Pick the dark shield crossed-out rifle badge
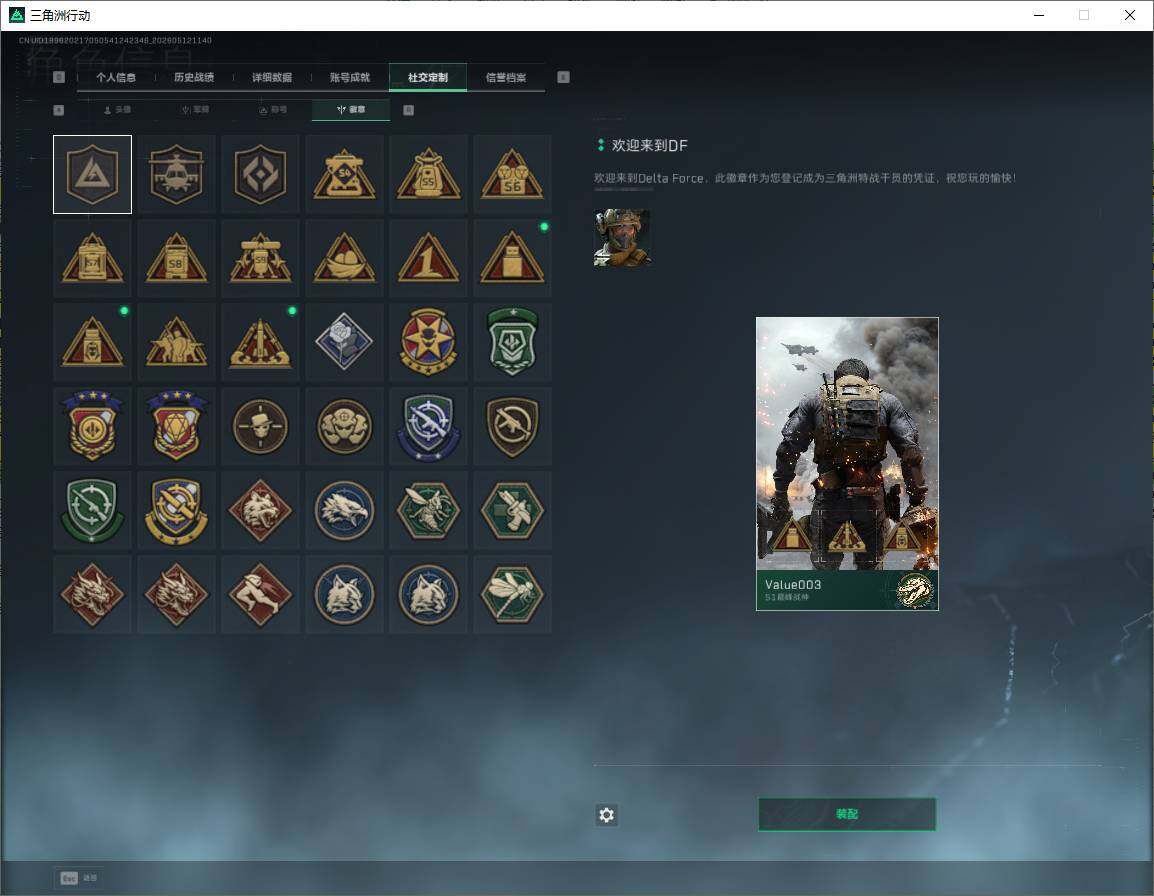 tap(512, 426)
